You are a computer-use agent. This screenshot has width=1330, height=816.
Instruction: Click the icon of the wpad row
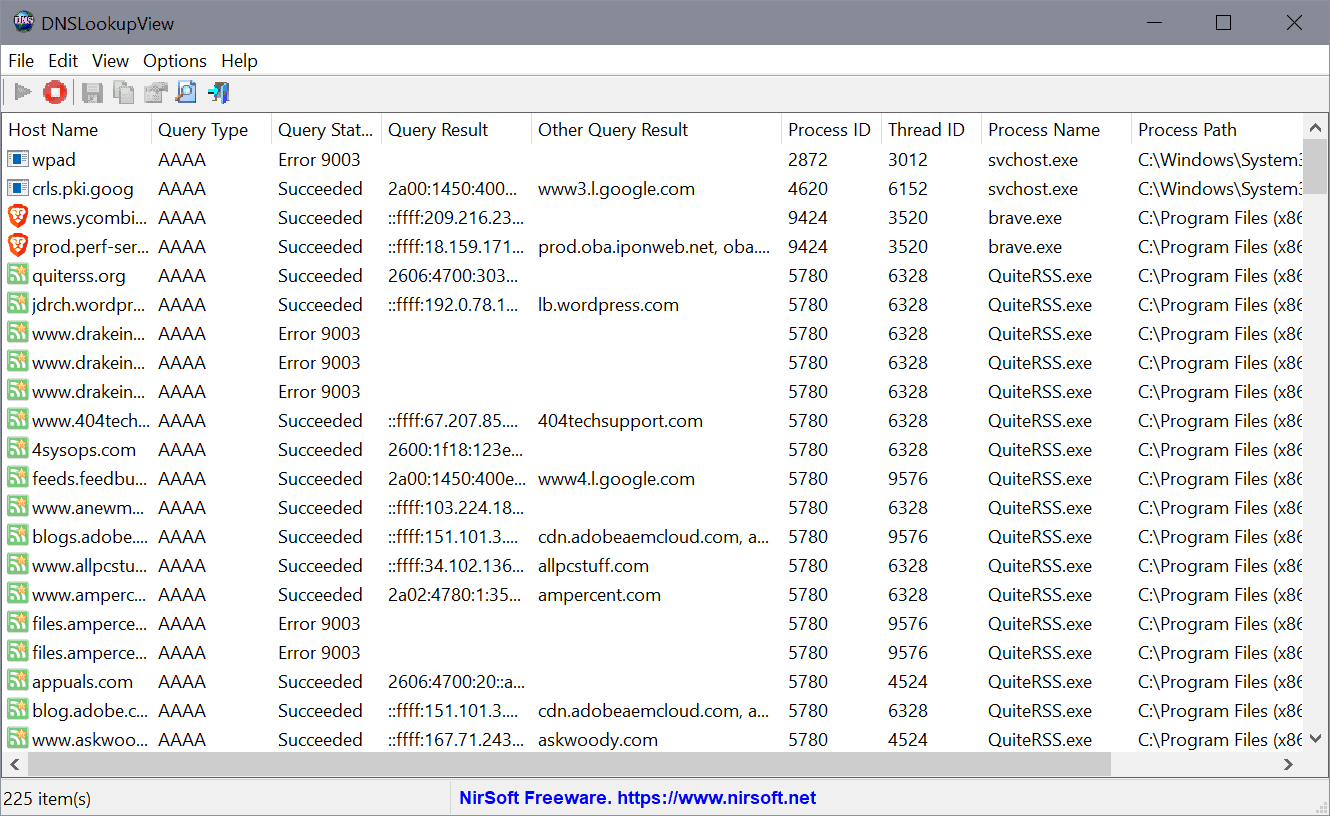coord(17,159)
